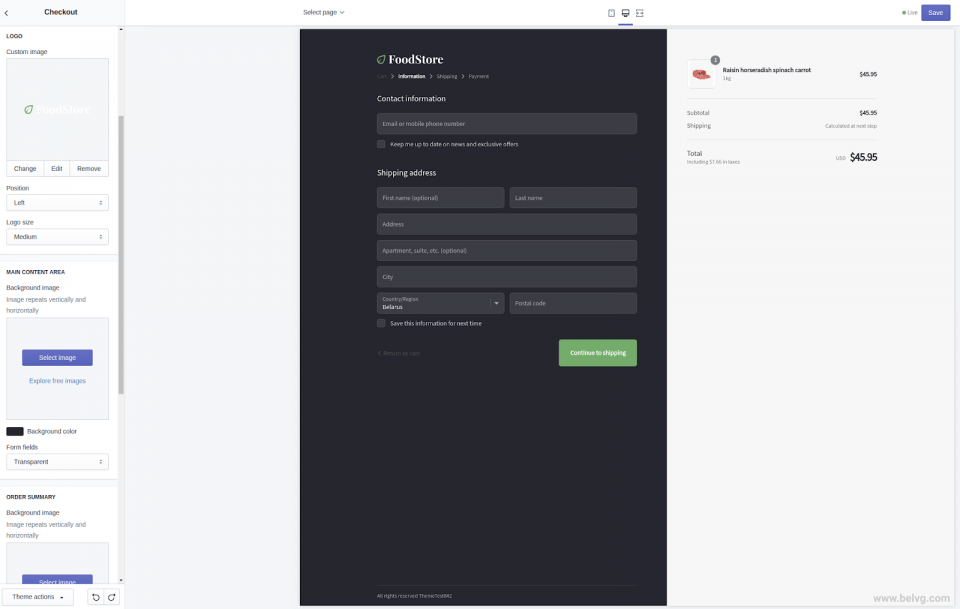This screenshot has height=609, width=960.
Task: Check Keep me up to date on news
Action: click(381, 144)
